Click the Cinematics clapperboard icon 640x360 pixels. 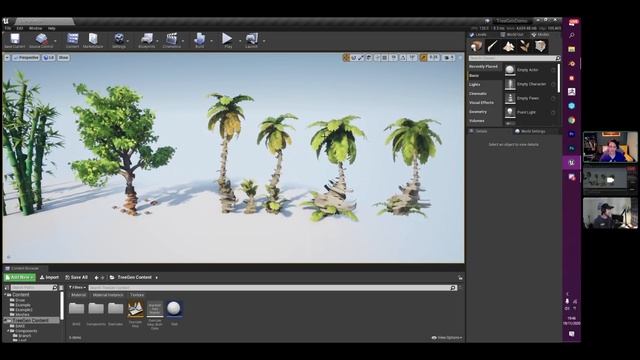pos(171,39)
